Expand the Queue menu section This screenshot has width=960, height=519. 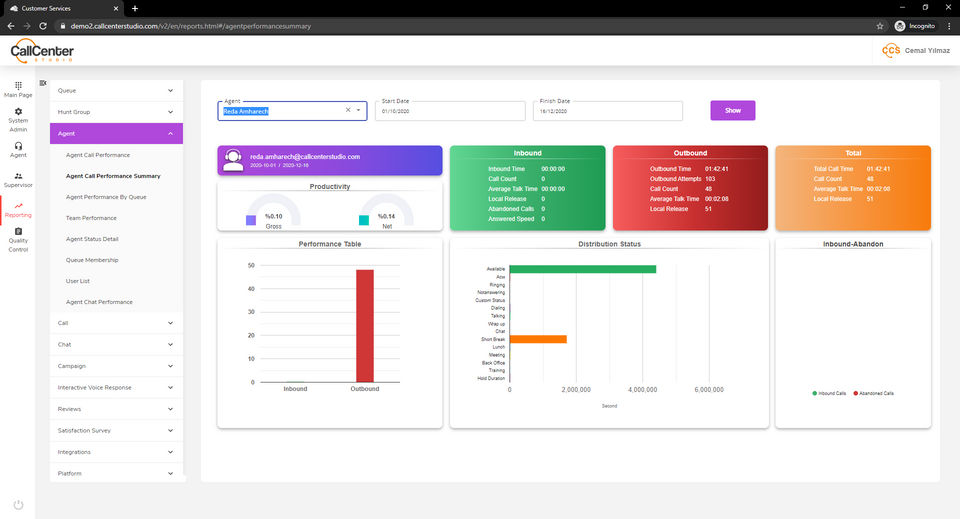tap(116, 91)
